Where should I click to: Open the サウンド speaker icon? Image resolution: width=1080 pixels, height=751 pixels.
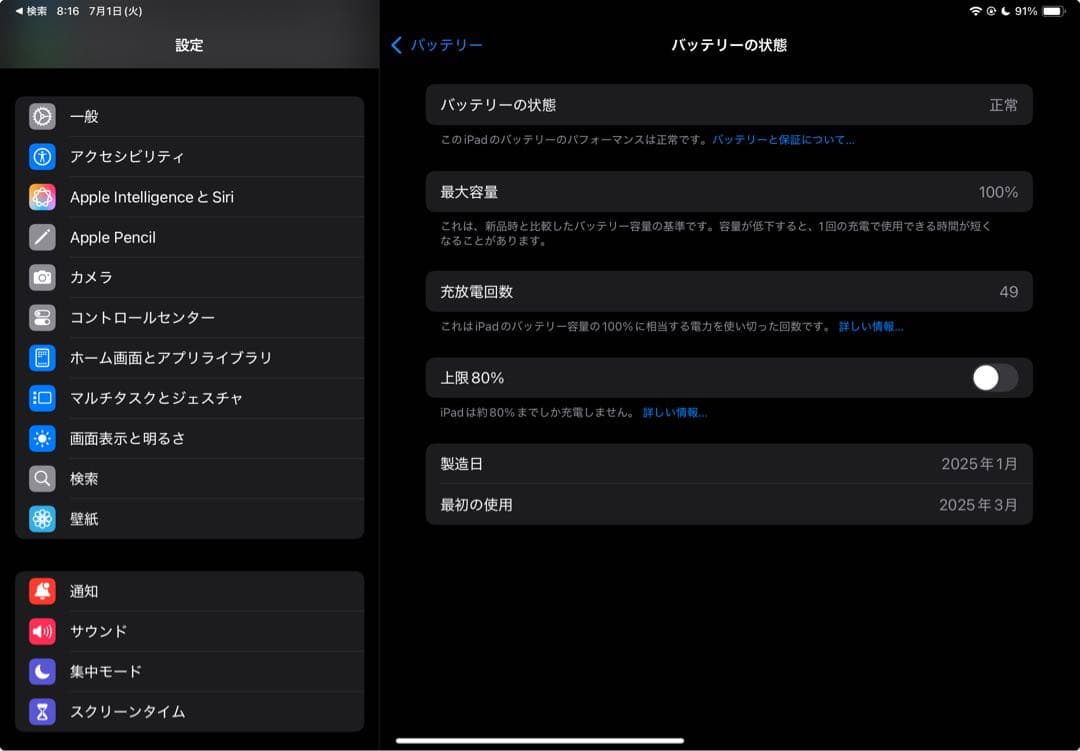coord(41,631)
